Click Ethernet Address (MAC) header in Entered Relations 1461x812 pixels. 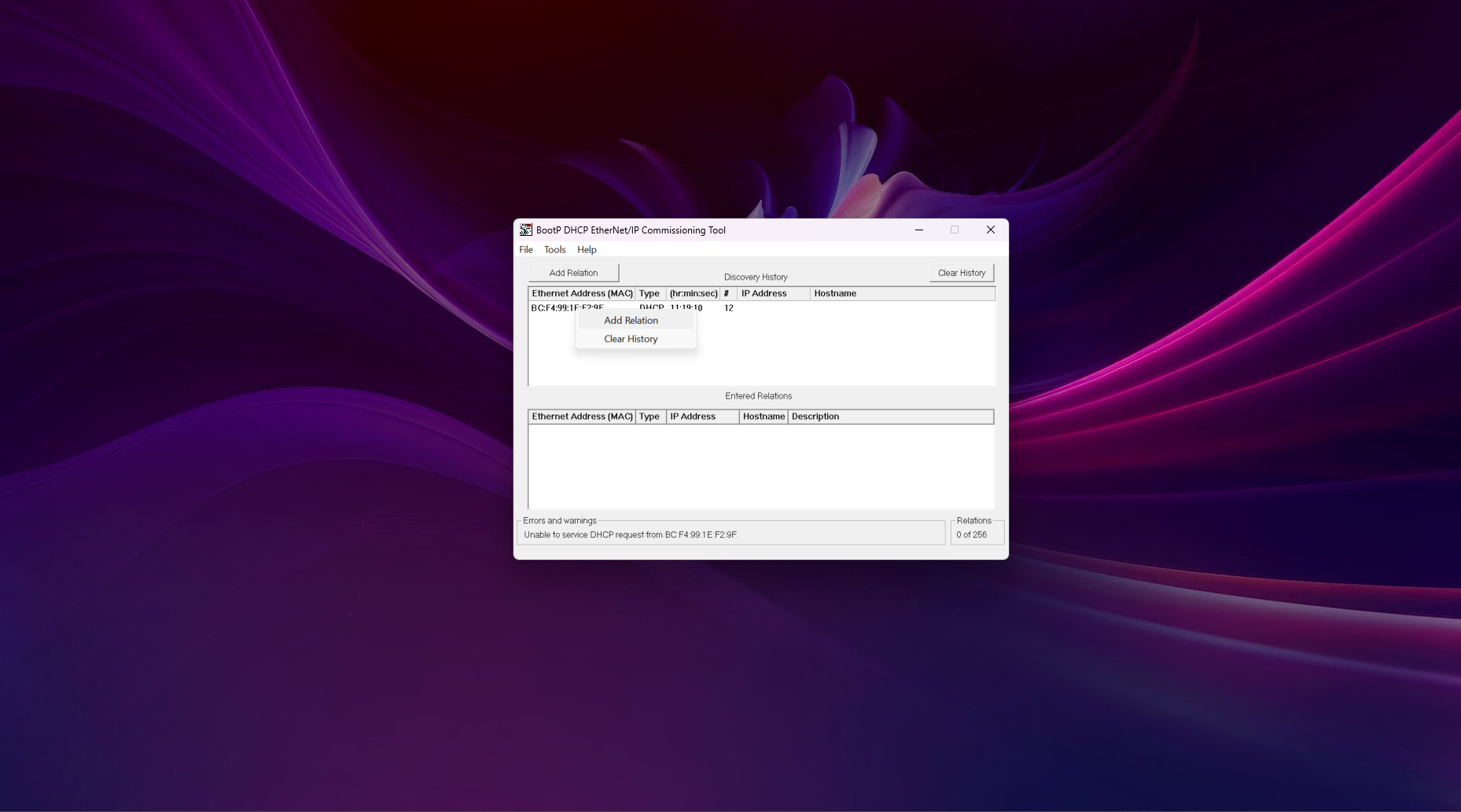tap(582, 417)
